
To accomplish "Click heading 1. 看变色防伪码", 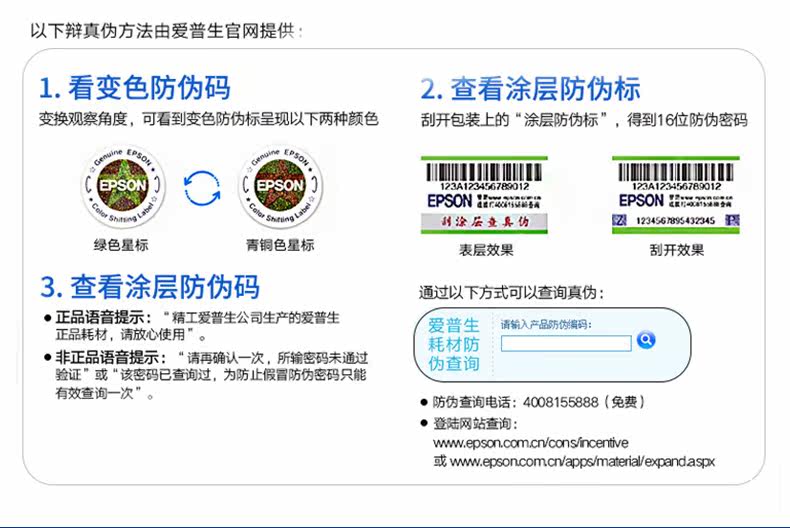I will (135, 88).
